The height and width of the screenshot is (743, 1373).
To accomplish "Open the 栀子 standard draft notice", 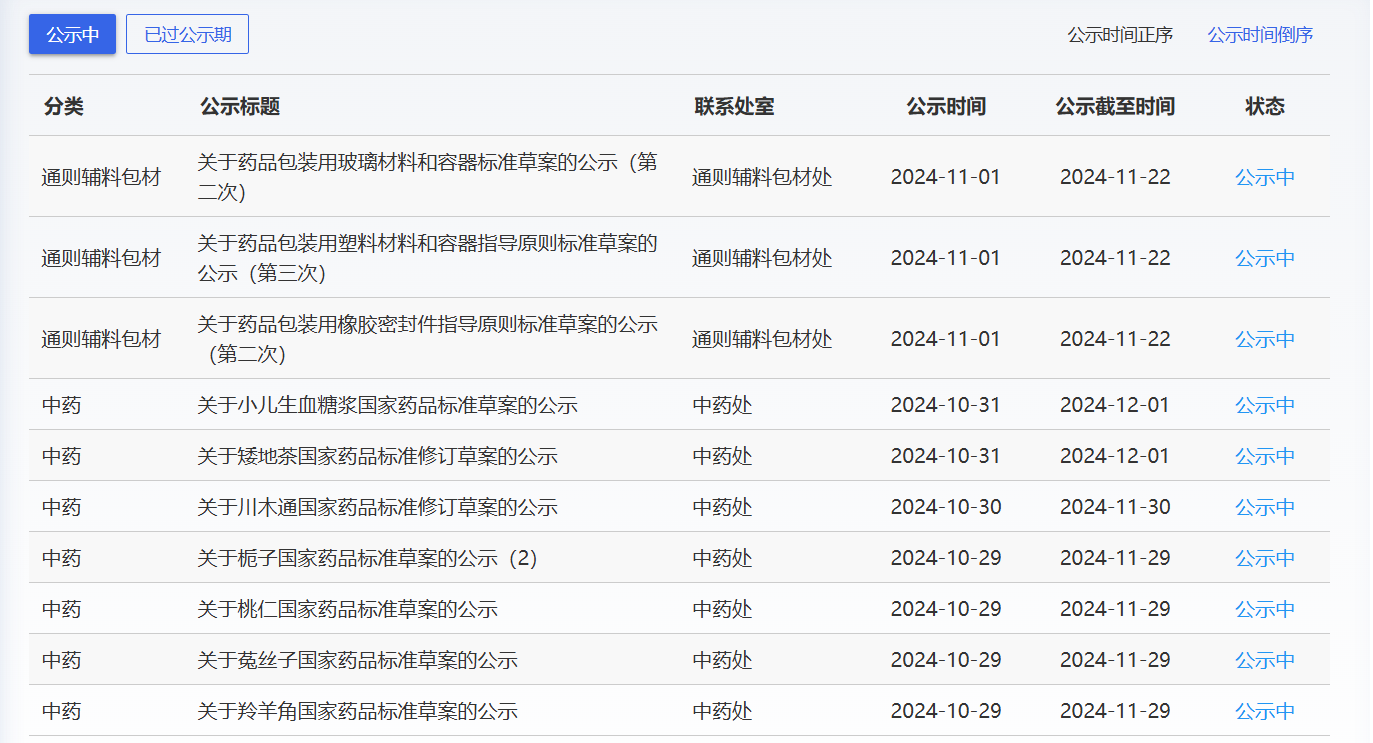I will (x=367, y=558).
